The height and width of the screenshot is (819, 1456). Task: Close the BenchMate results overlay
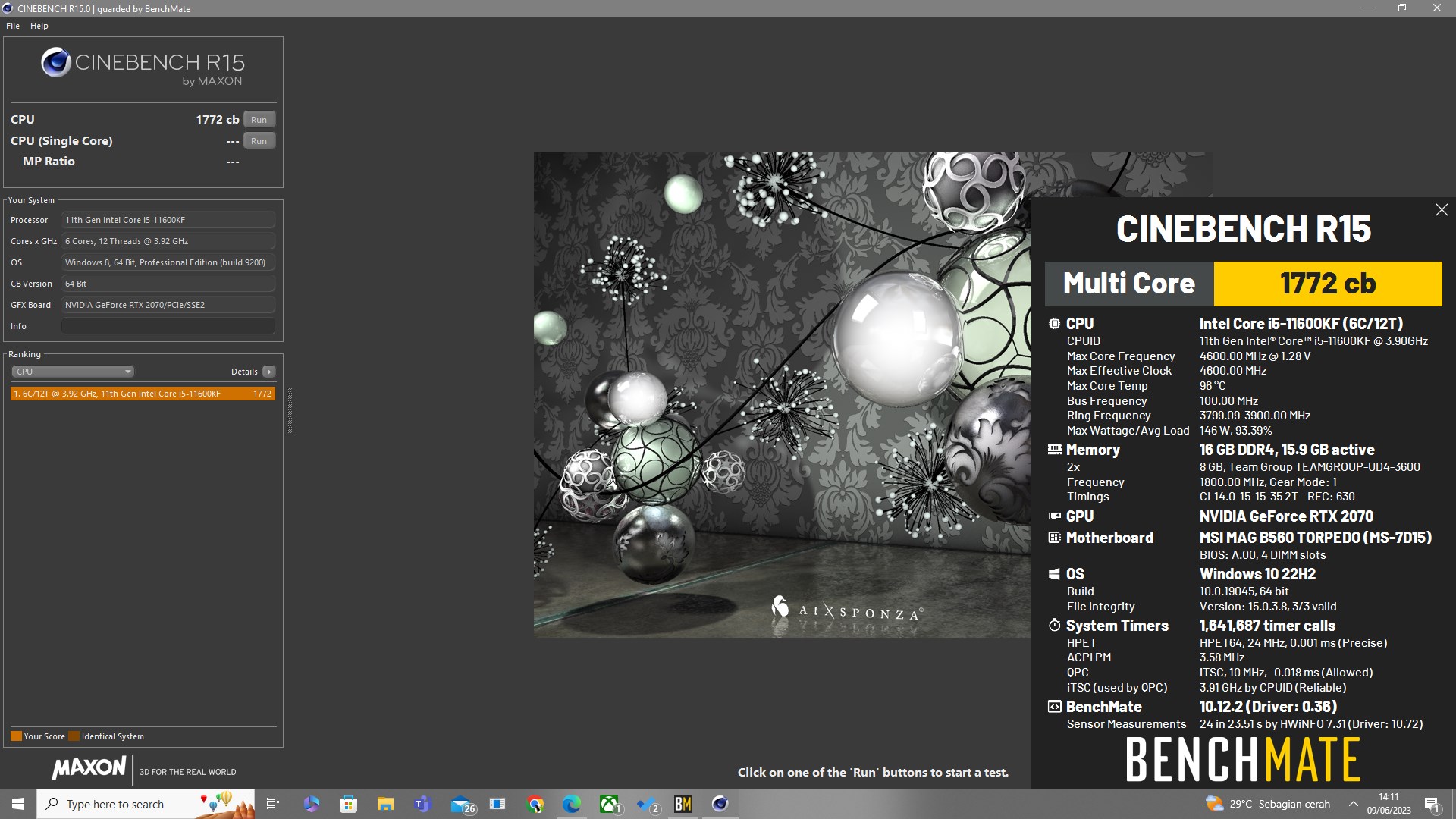pyautogui.click(x=1442, y=210)
